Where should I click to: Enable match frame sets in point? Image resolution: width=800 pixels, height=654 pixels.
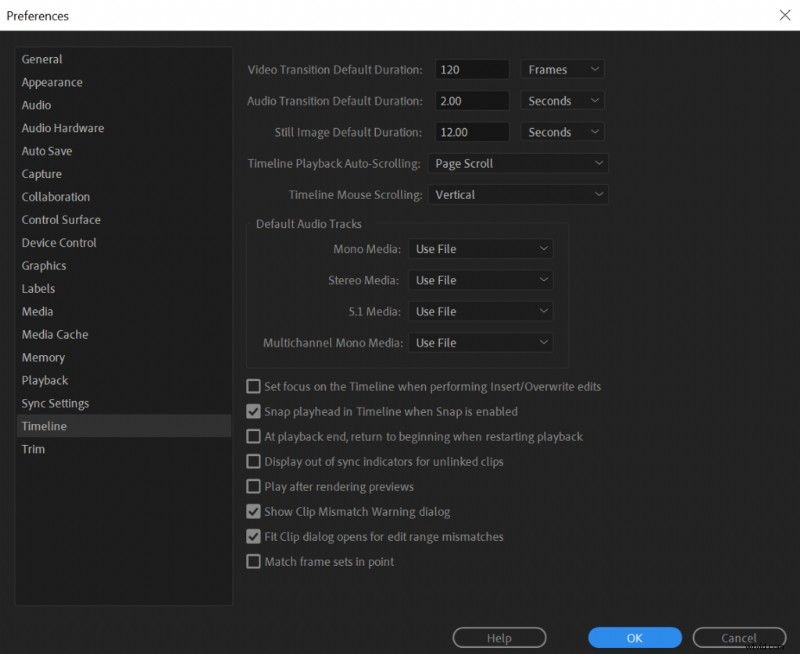[254, 561]
